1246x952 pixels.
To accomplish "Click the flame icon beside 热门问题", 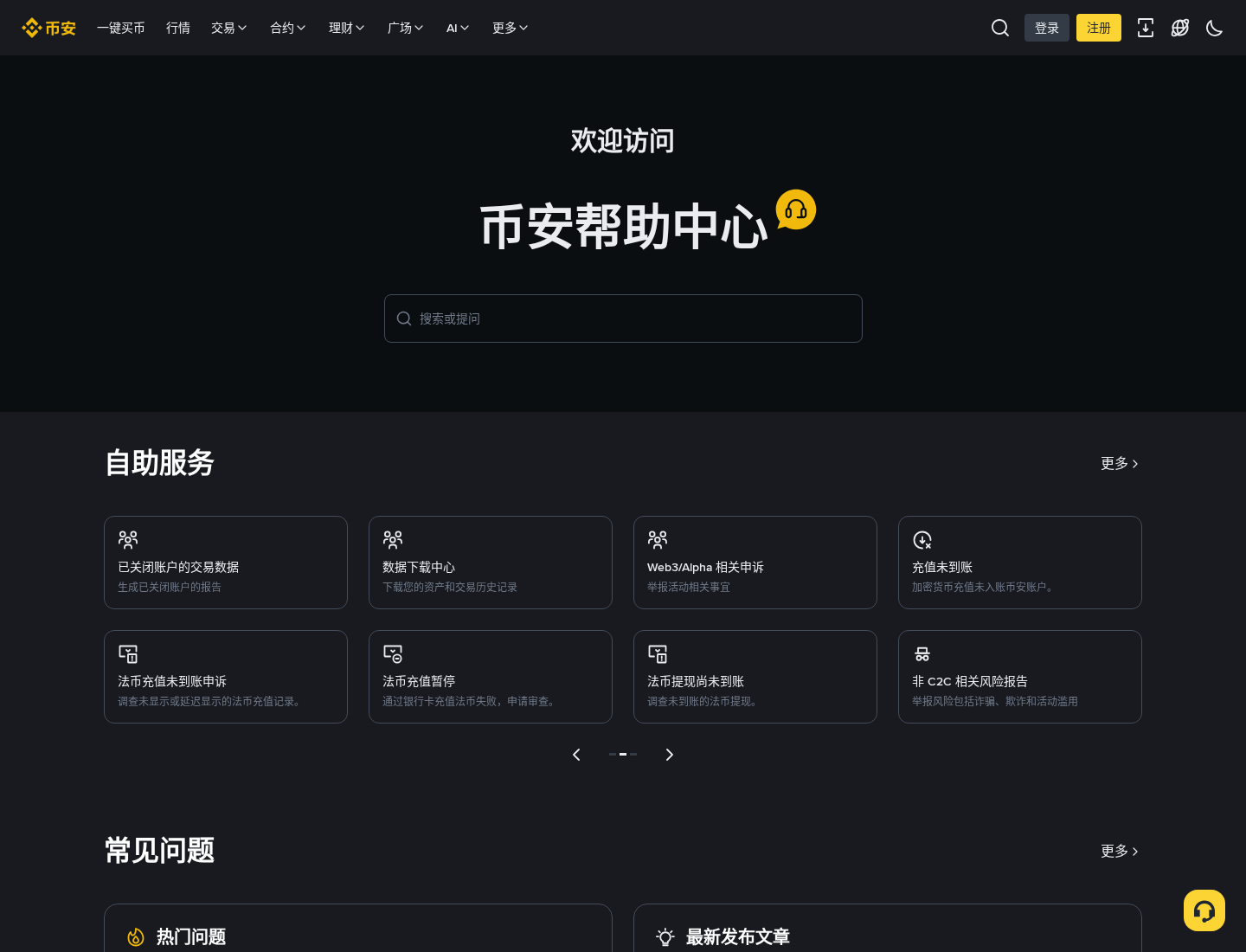I will [x=136, y=937].
